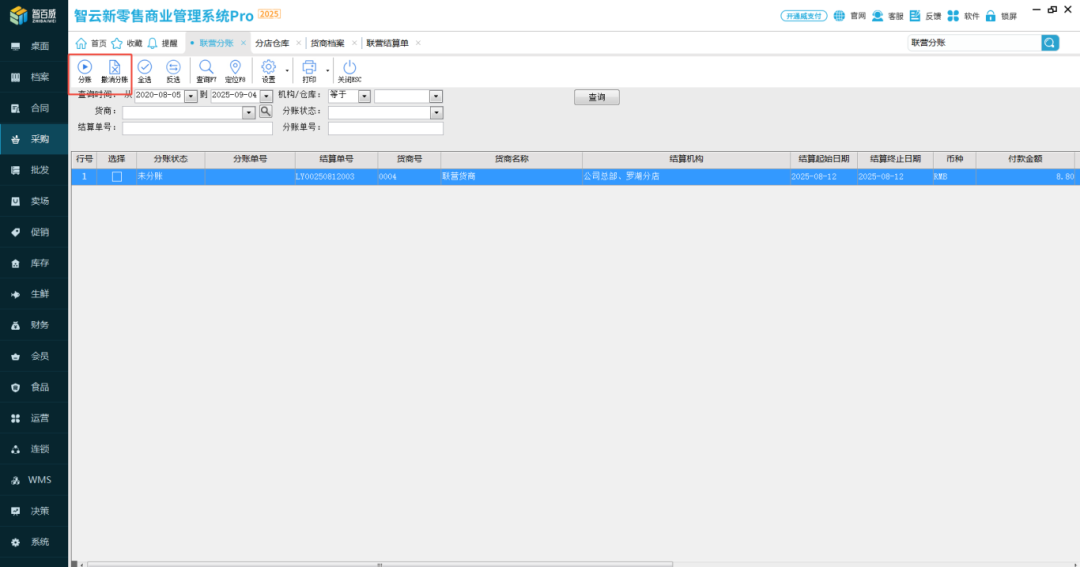Open 食品 in the sidebar
Viewport: 1080px width, 567px height.
tap(34, 387)
